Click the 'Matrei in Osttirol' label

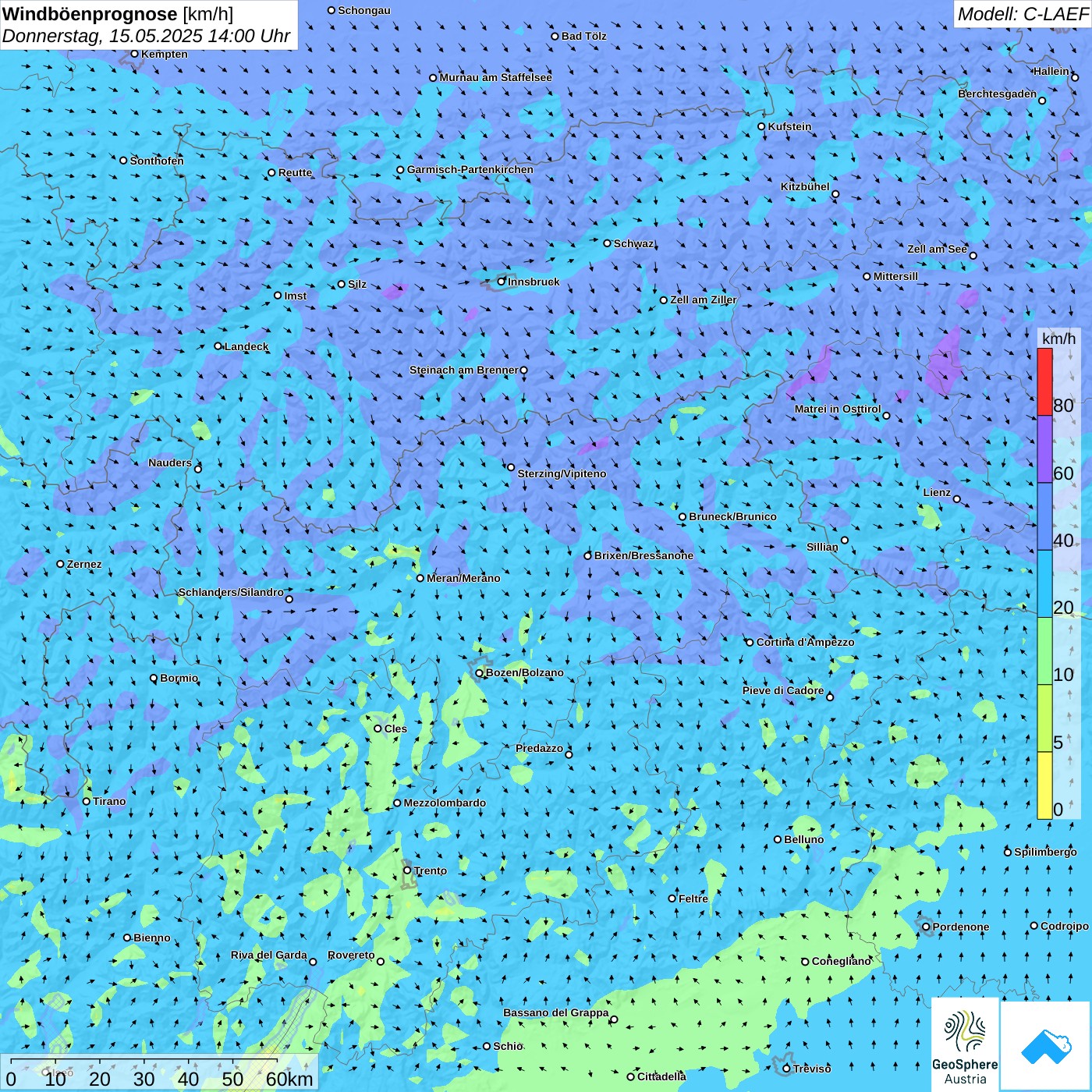838,409
